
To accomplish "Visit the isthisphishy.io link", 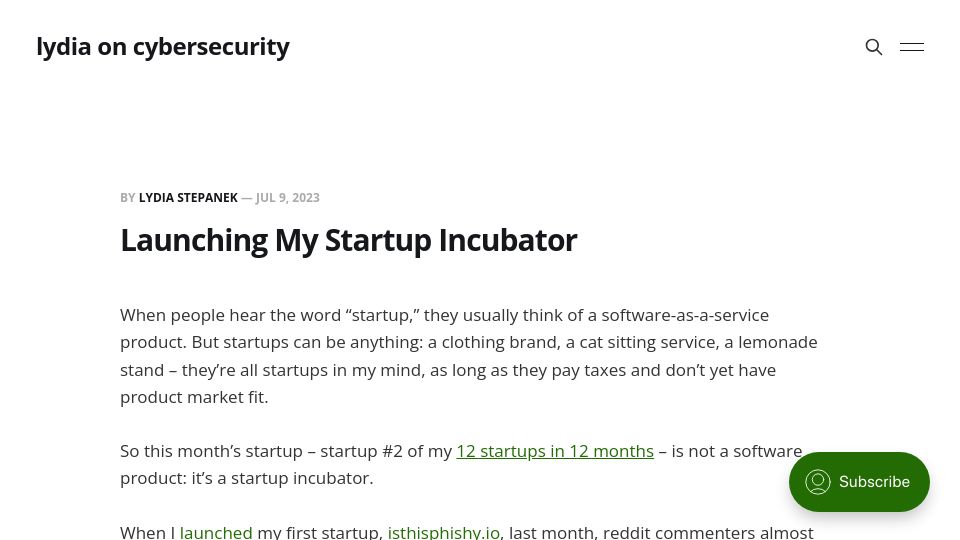I will click(x=444, y=531).
